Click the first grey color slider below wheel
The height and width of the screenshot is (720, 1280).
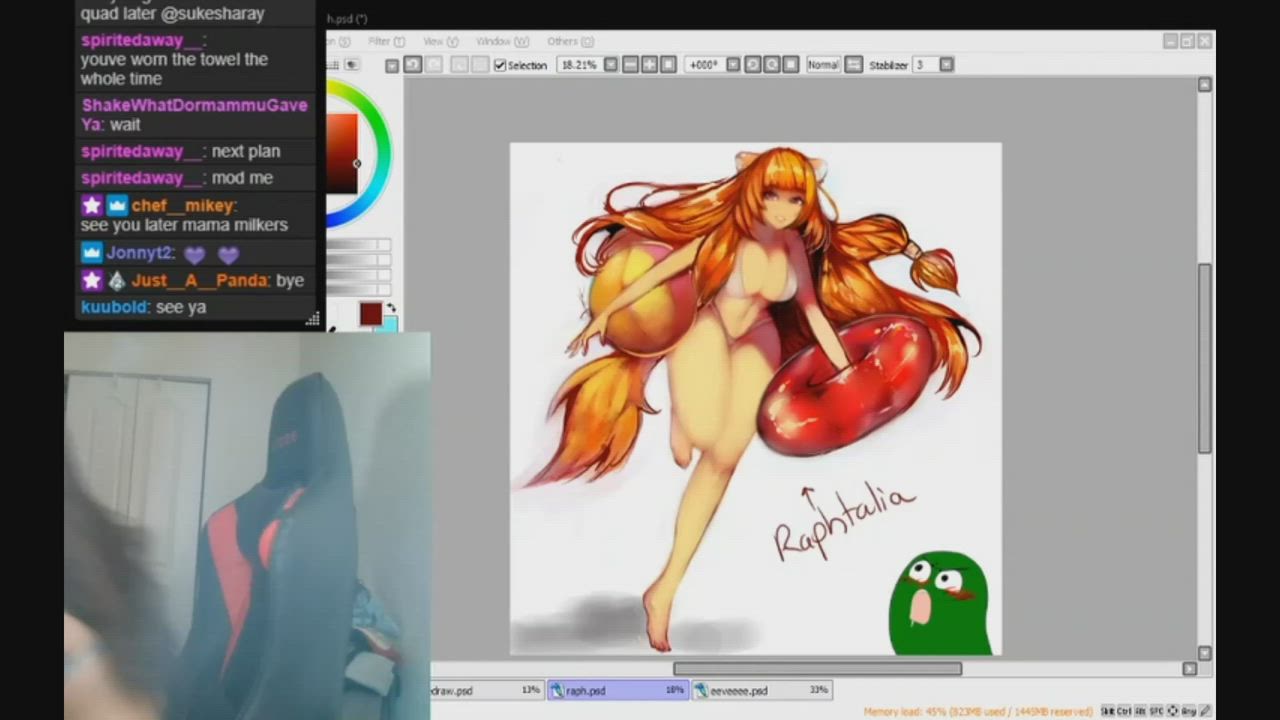click(358, 245)
